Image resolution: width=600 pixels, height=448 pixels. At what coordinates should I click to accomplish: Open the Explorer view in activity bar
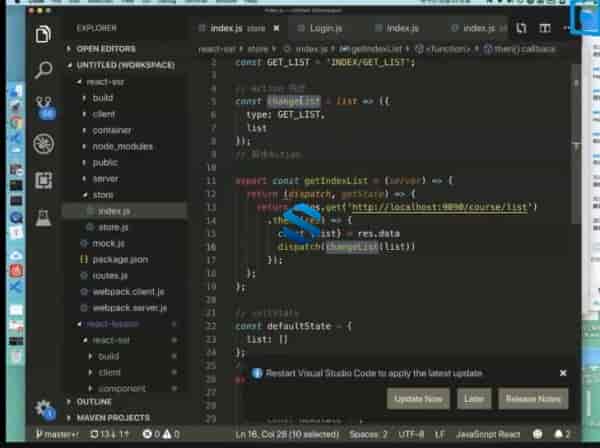pyautogui.click(x=43, y=35)
